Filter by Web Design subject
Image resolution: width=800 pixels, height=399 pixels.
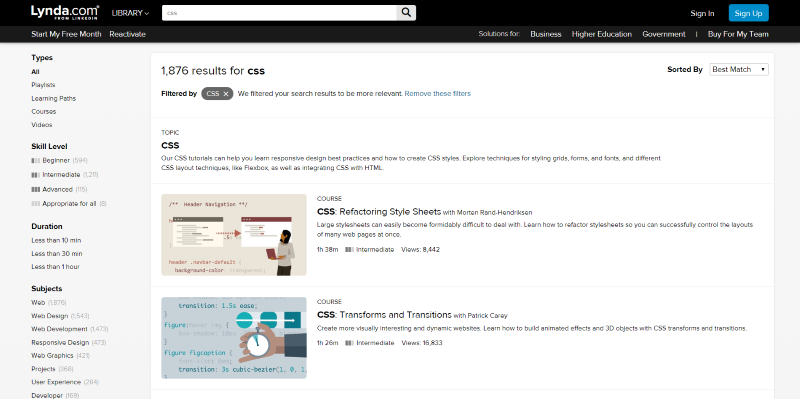coord(60,316)
